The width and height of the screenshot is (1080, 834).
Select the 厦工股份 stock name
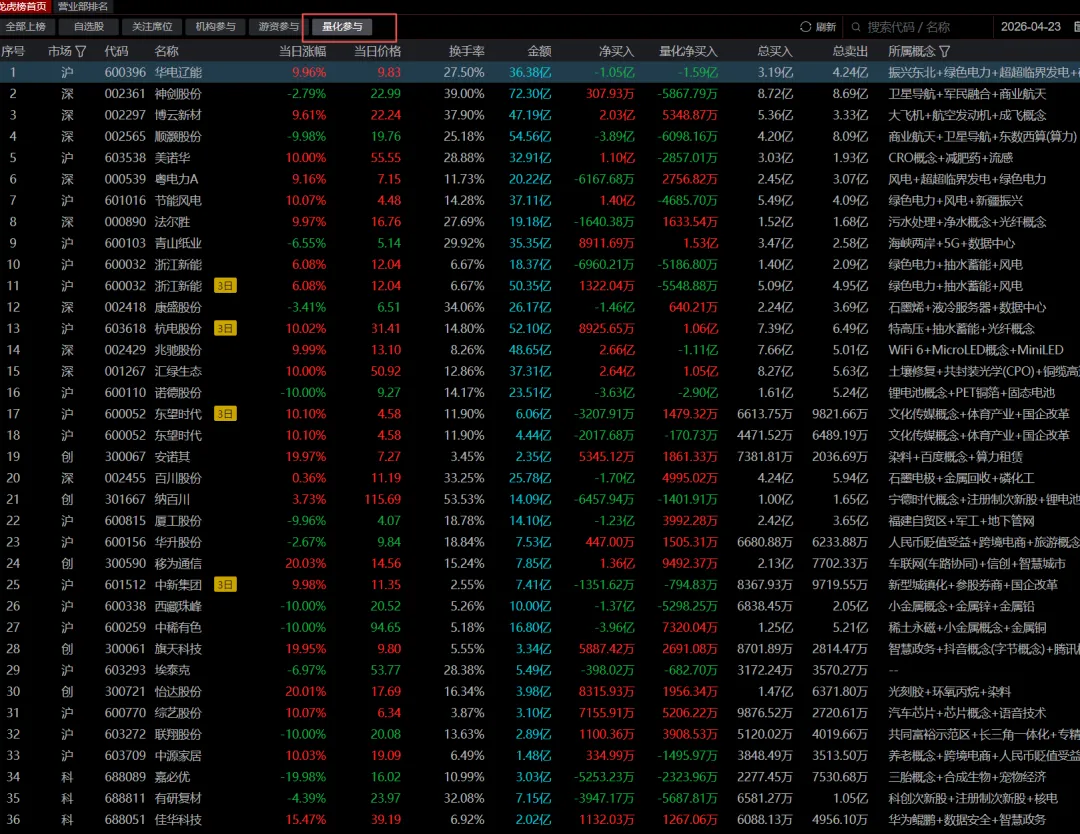tap(178, 521)
